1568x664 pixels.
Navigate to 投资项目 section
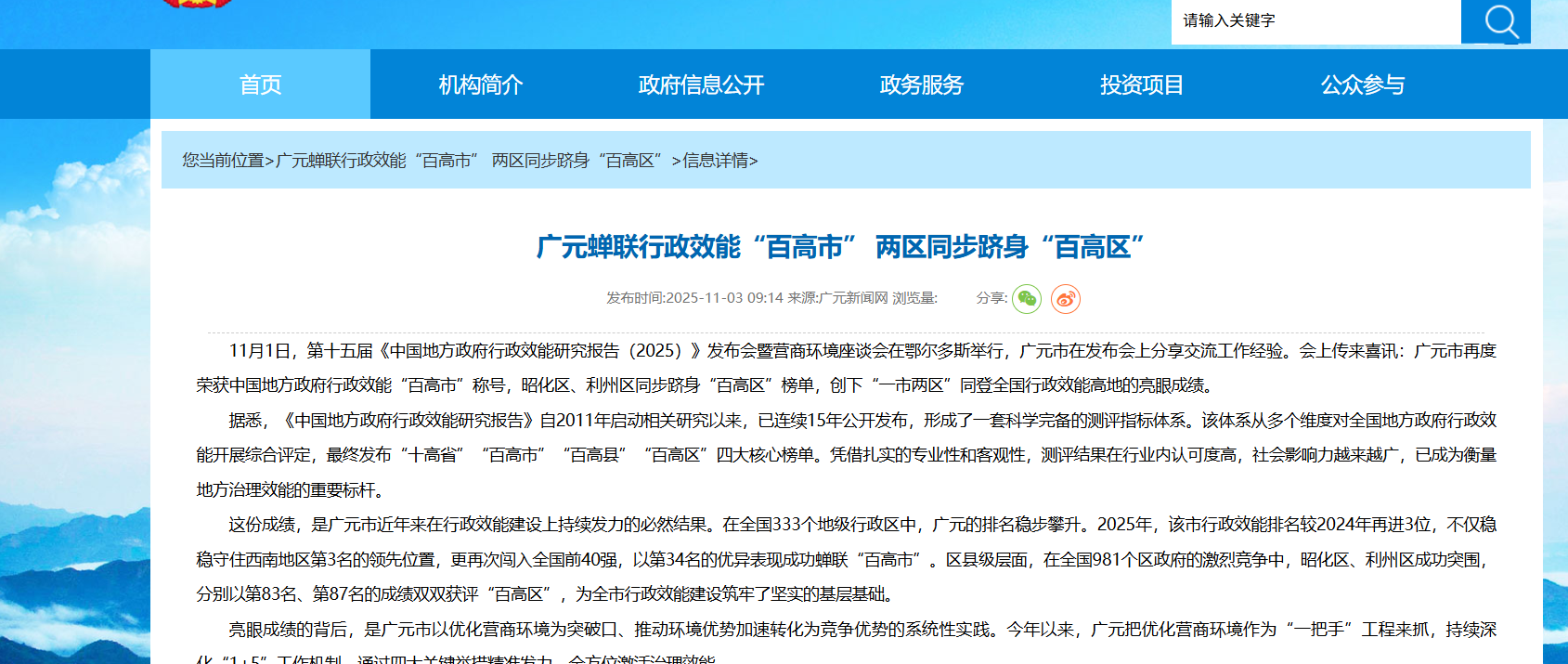[1141, 85]
